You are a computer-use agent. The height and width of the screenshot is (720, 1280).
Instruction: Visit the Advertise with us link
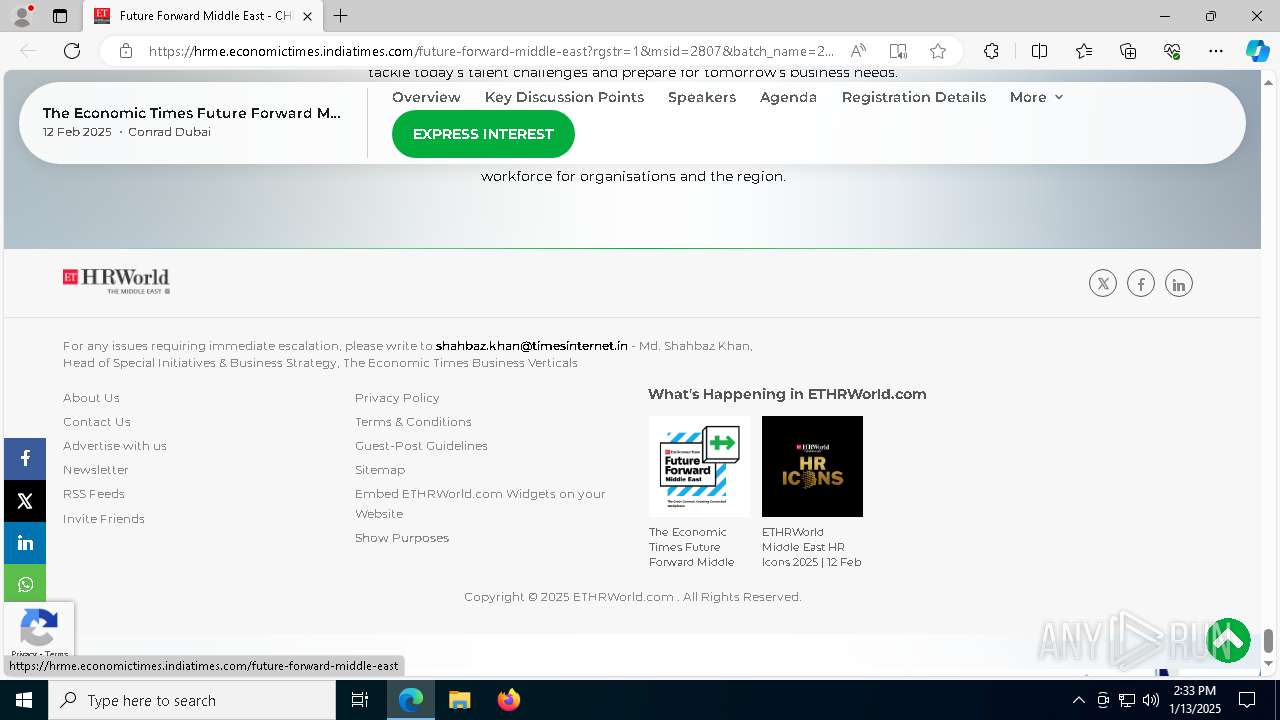(x=115, y=446)
